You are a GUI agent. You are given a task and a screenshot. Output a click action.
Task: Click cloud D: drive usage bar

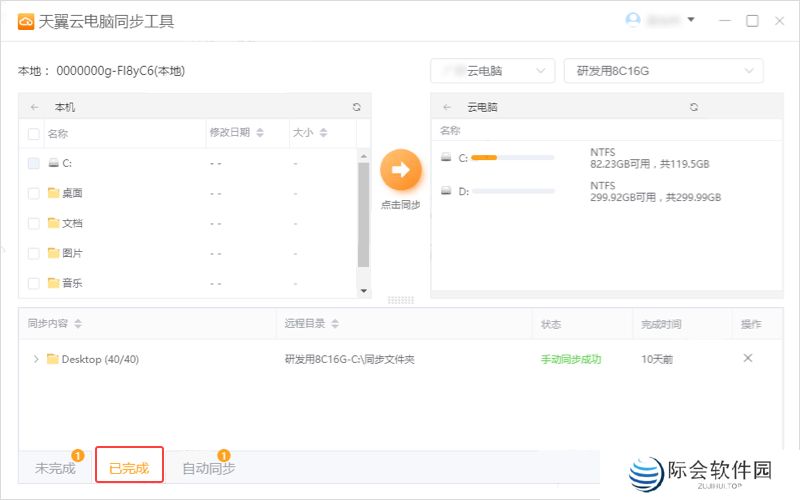[512, 191]
